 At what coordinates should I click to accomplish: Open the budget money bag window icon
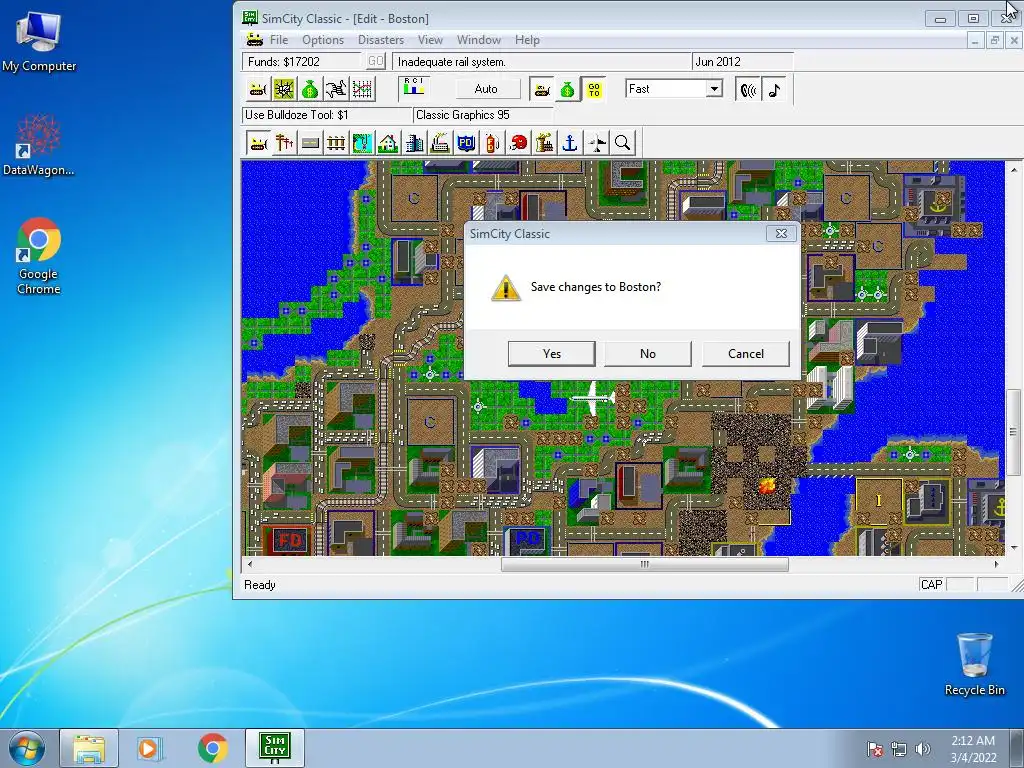310,89
